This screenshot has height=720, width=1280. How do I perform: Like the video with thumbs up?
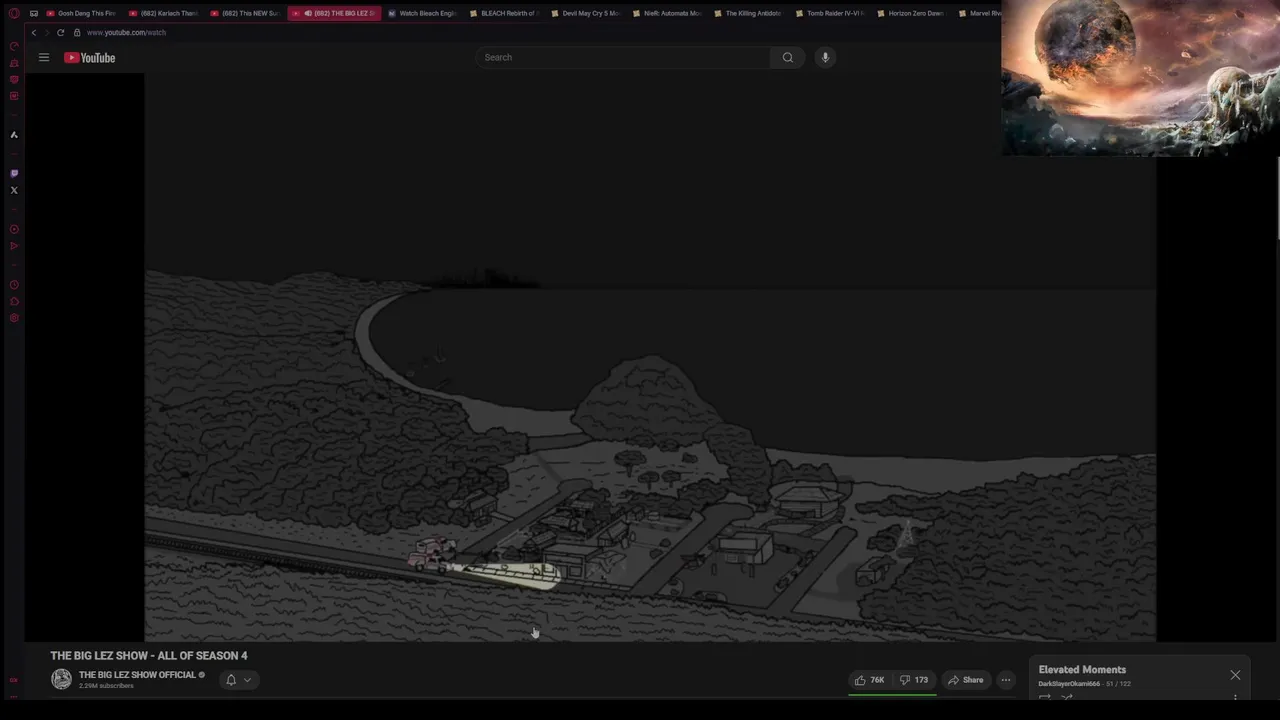coord(869,680)
